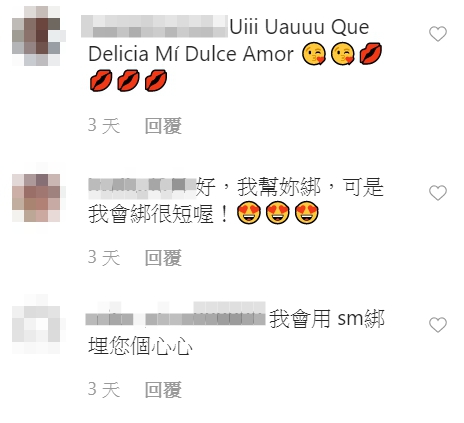Image resolution: width=464 pixels, height=423 pixels.
Task: Open avatar of the Spanish-language commenter
Action: tap(36, 35)
